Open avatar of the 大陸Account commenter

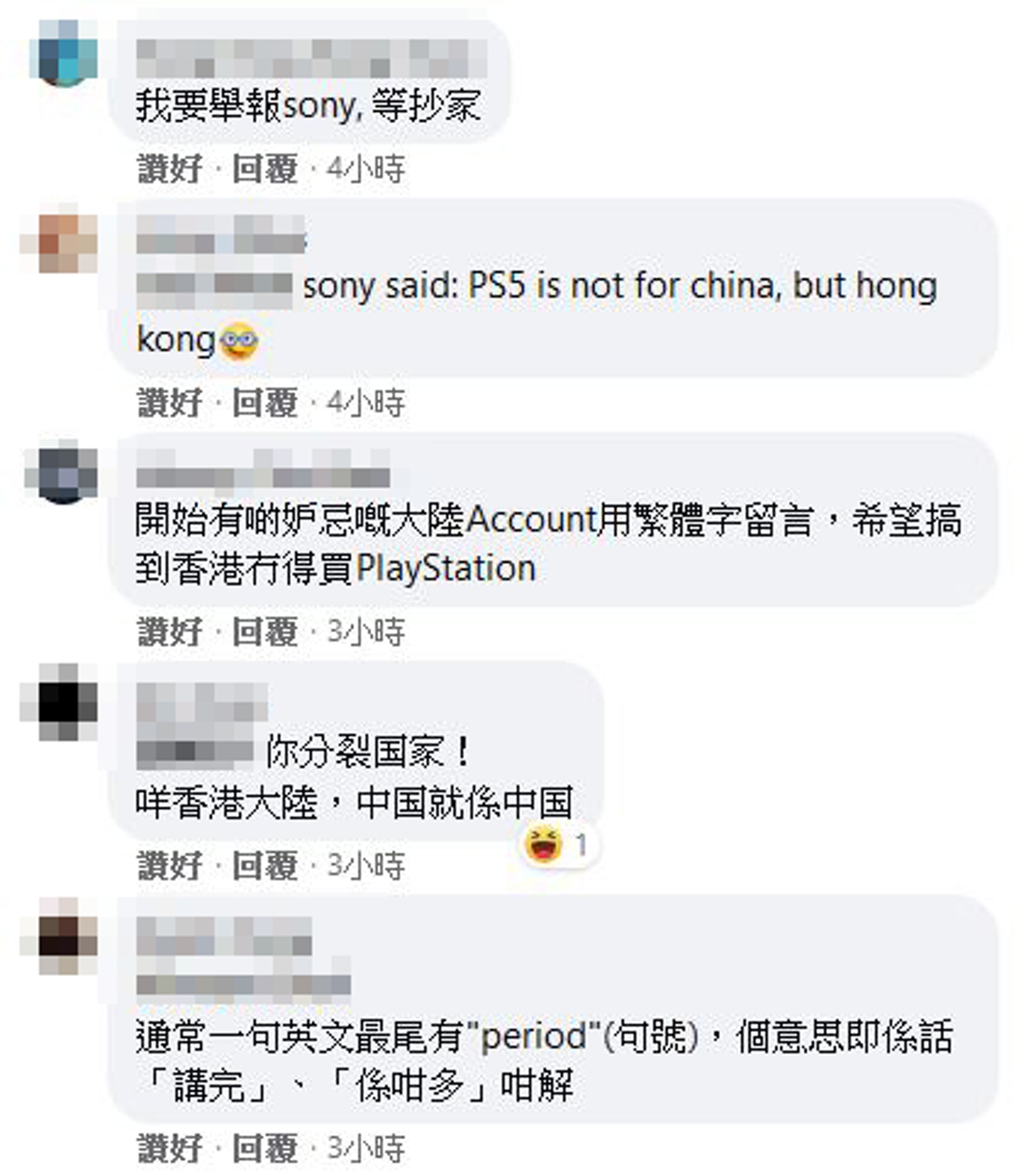coord(61,472)
